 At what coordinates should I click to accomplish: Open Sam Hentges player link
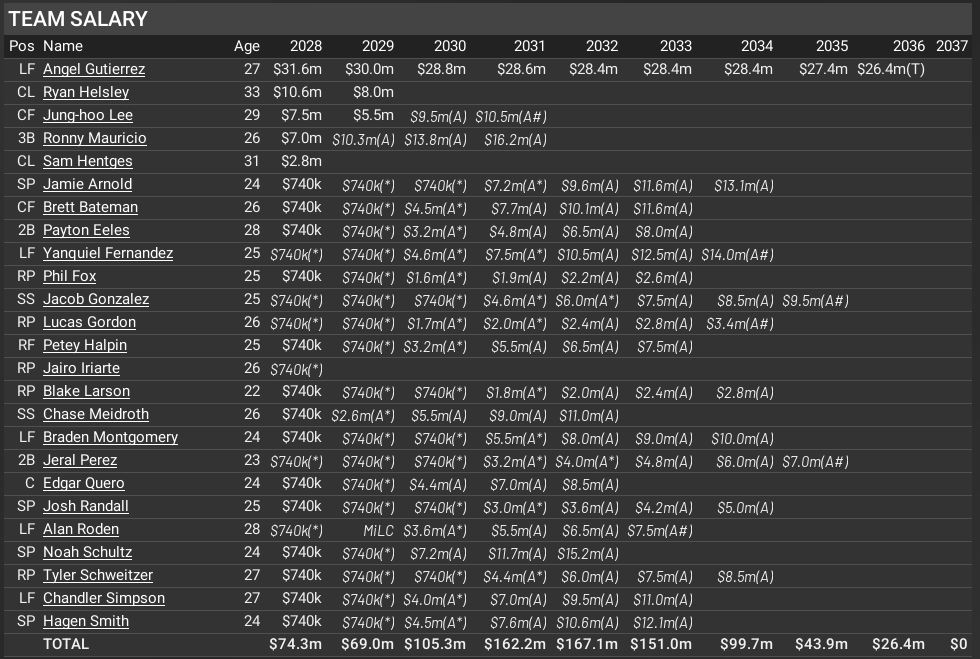coord(87,161)
